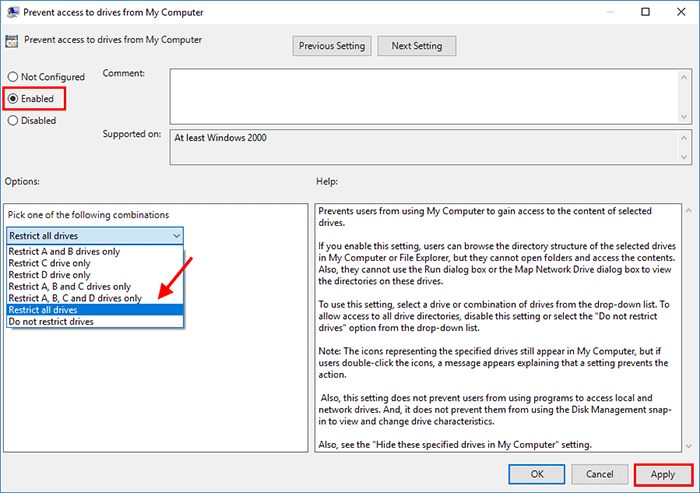The width and height of the screenshot is (700, 493).
Task: Close the policy dialog window
Action: point(681,12)
